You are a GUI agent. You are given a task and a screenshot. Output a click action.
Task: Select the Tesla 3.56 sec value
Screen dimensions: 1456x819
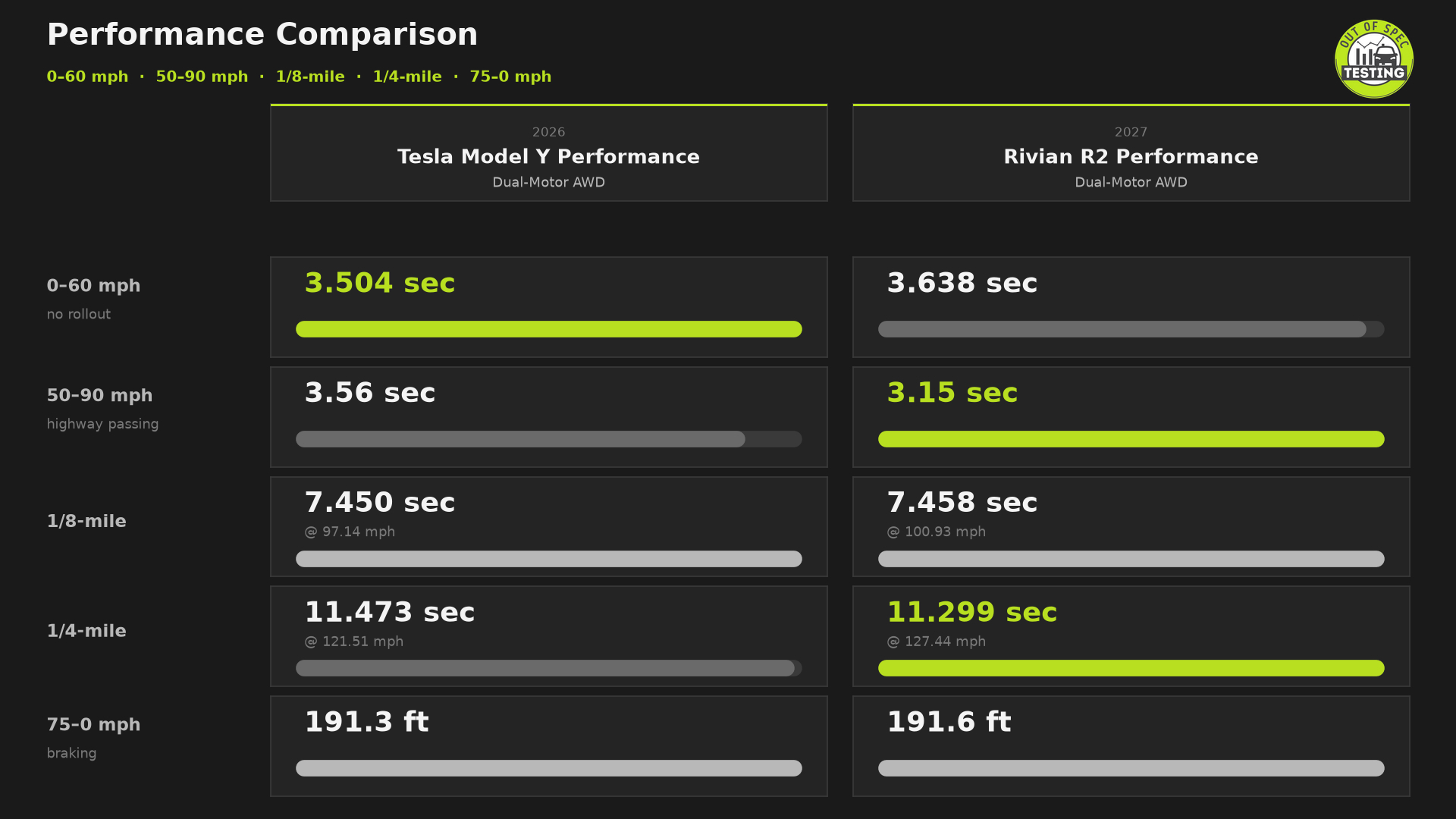pos(370,393)
